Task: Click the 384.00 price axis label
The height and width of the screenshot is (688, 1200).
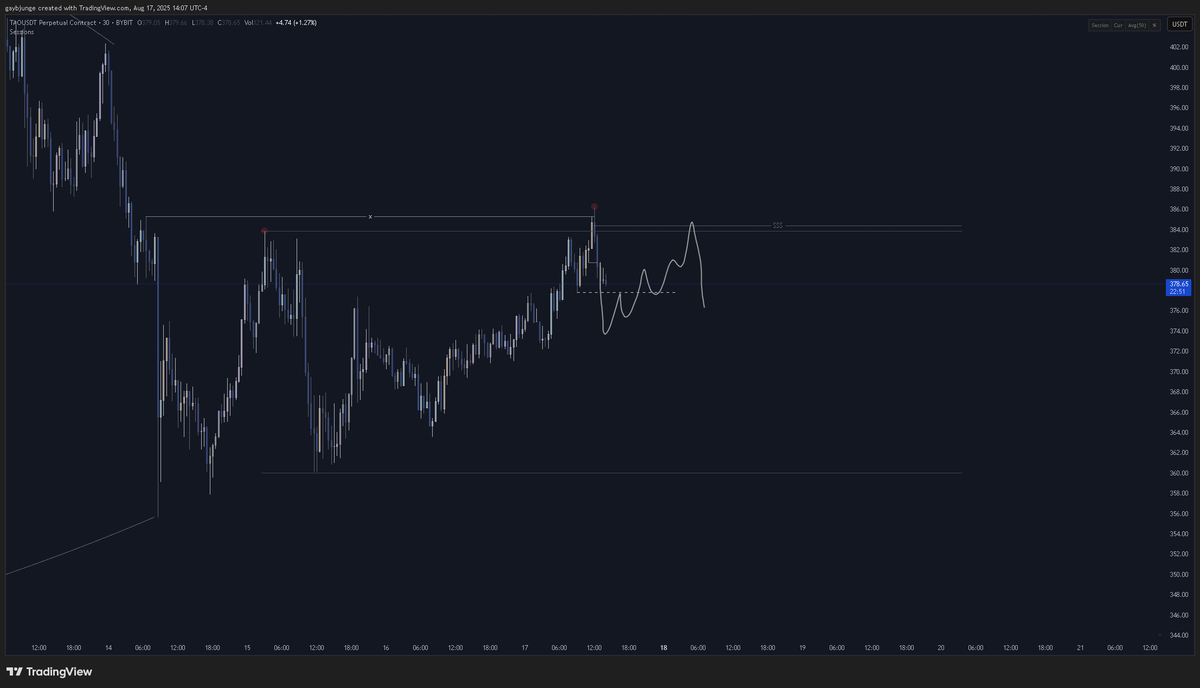Action: 1178,230
